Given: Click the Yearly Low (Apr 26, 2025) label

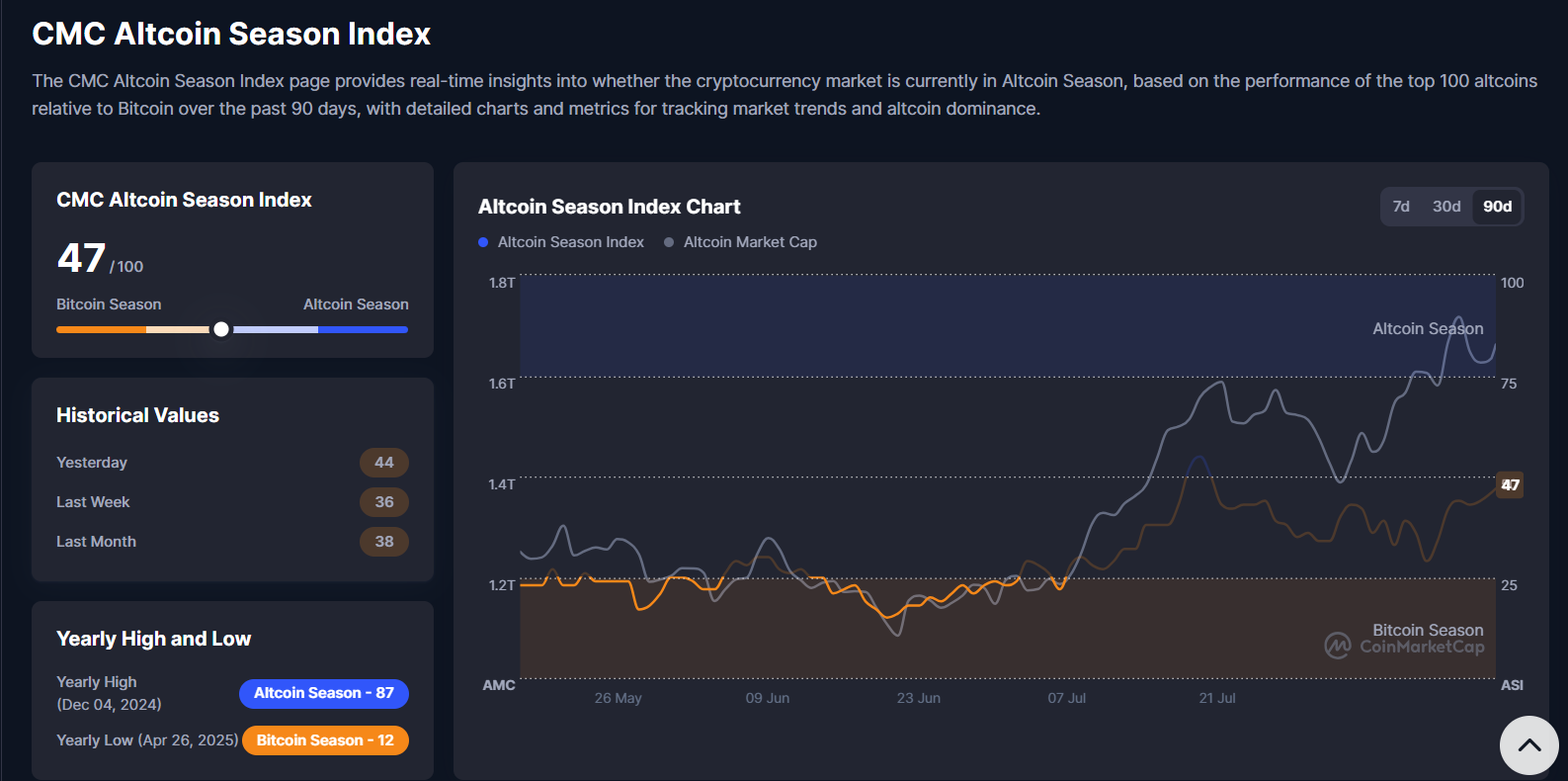Looking at the screenshot, I should tap(147, 740).
